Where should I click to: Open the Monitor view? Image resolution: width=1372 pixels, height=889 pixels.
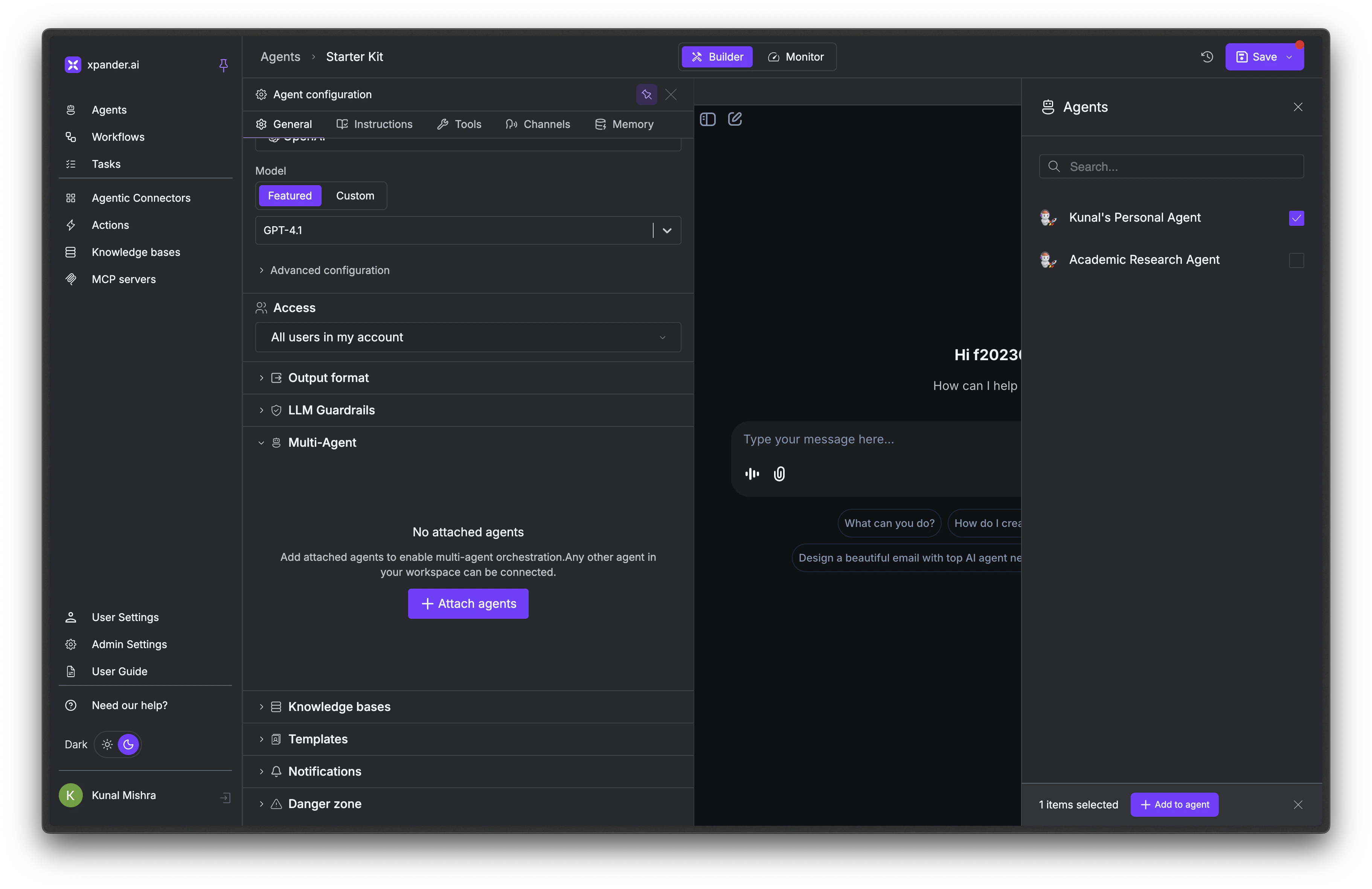796,56
